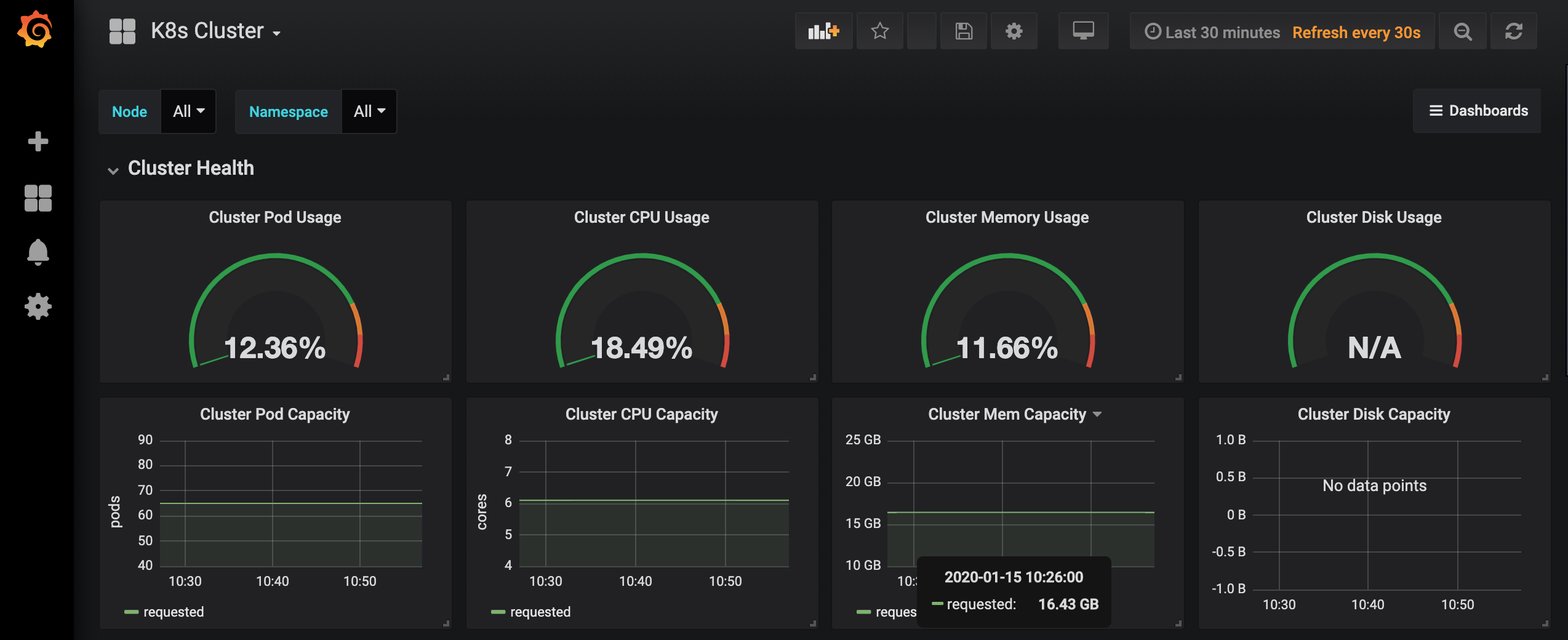Viewport: 1568px width, 640px height.
Task: Zoom out time range with magnifier icon
Action: [x=1463, y=31]
